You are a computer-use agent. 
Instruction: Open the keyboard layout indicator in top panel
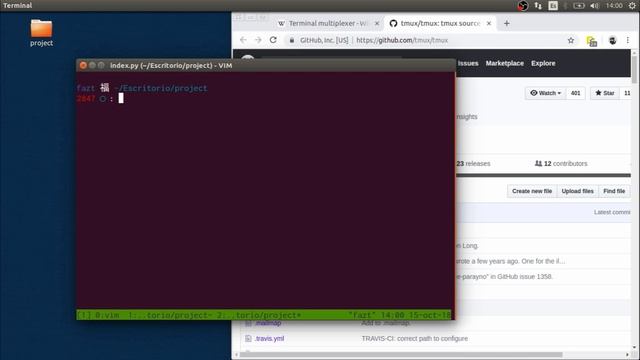553,5
